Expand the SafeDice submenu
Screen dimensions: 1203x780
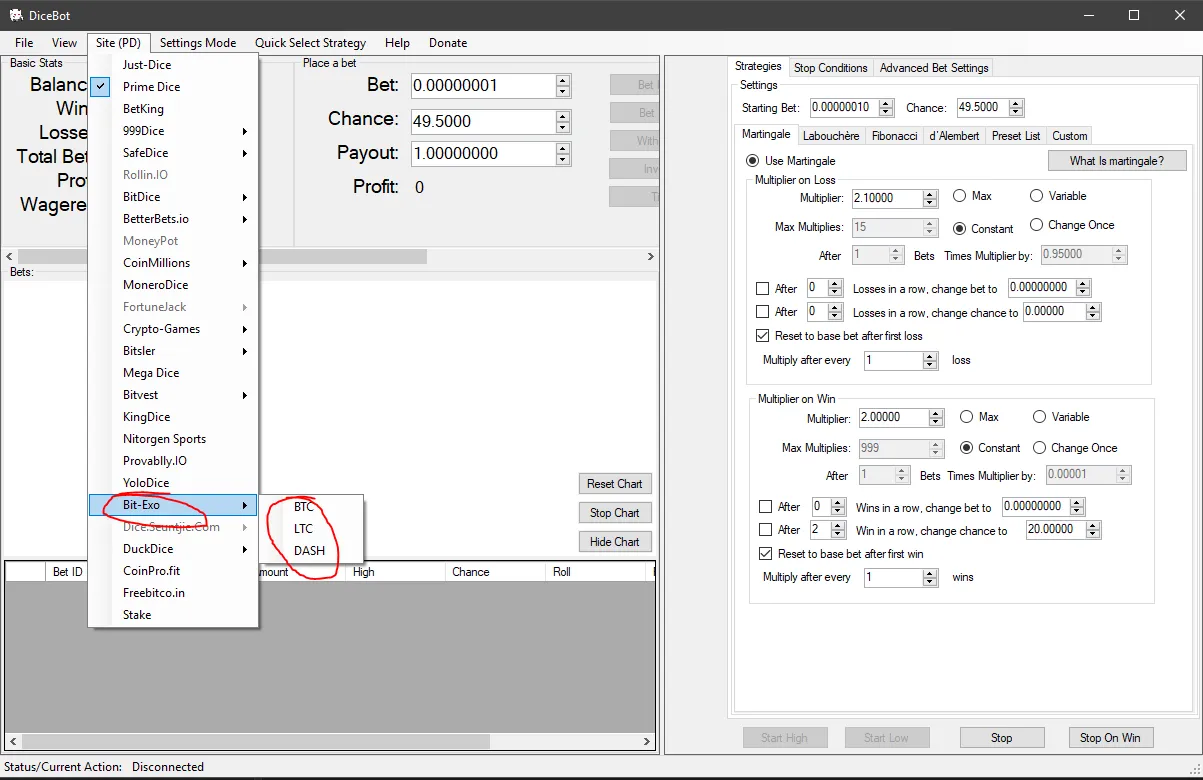(173, 153)
